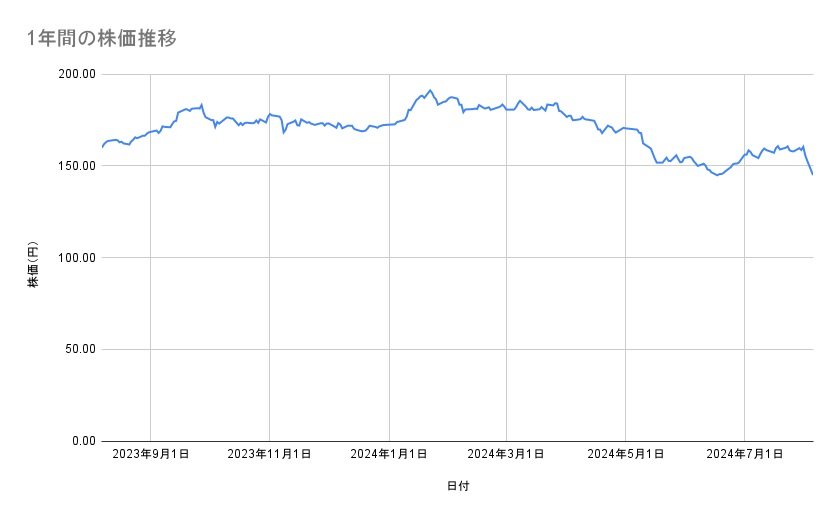Click the "2024年5月1日" date label
The height and width of the screenshot is (519, 839).
point(625,455)
